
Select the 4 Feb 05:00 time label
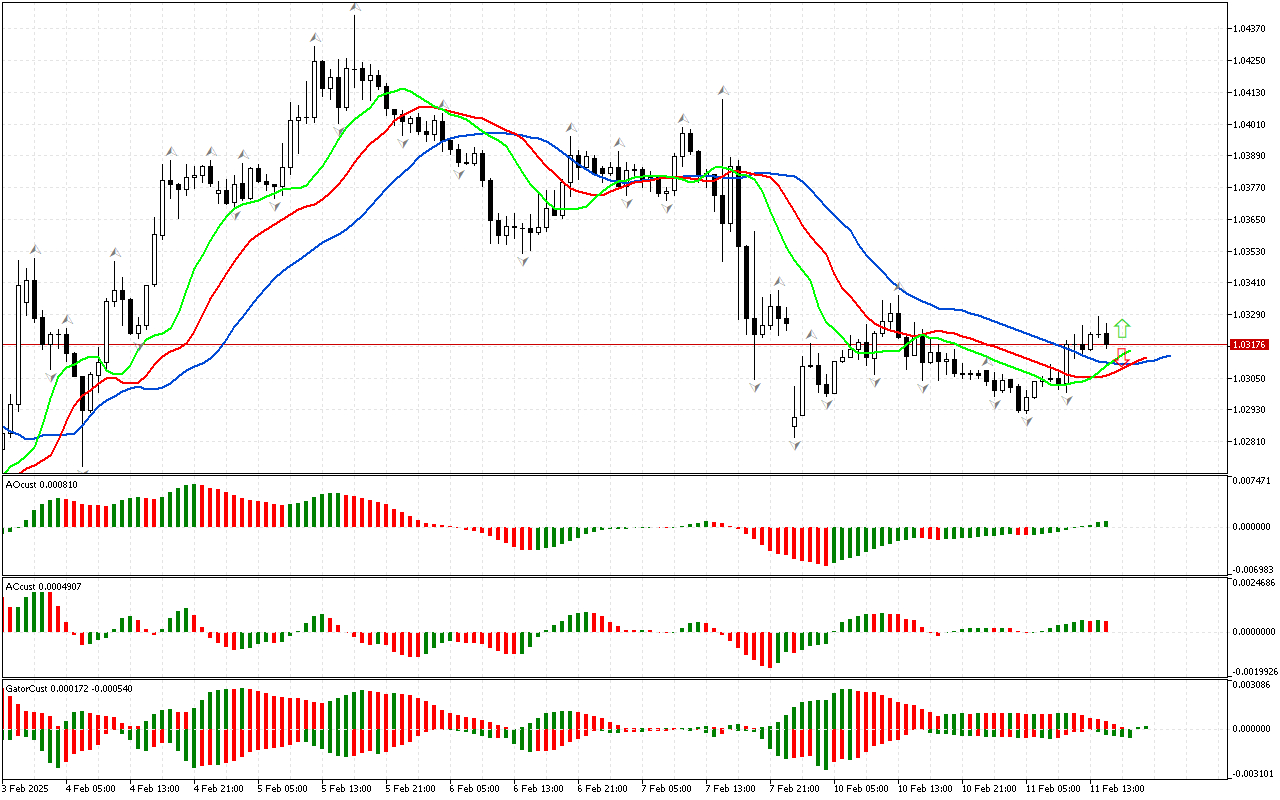click(x=92, y=788)
